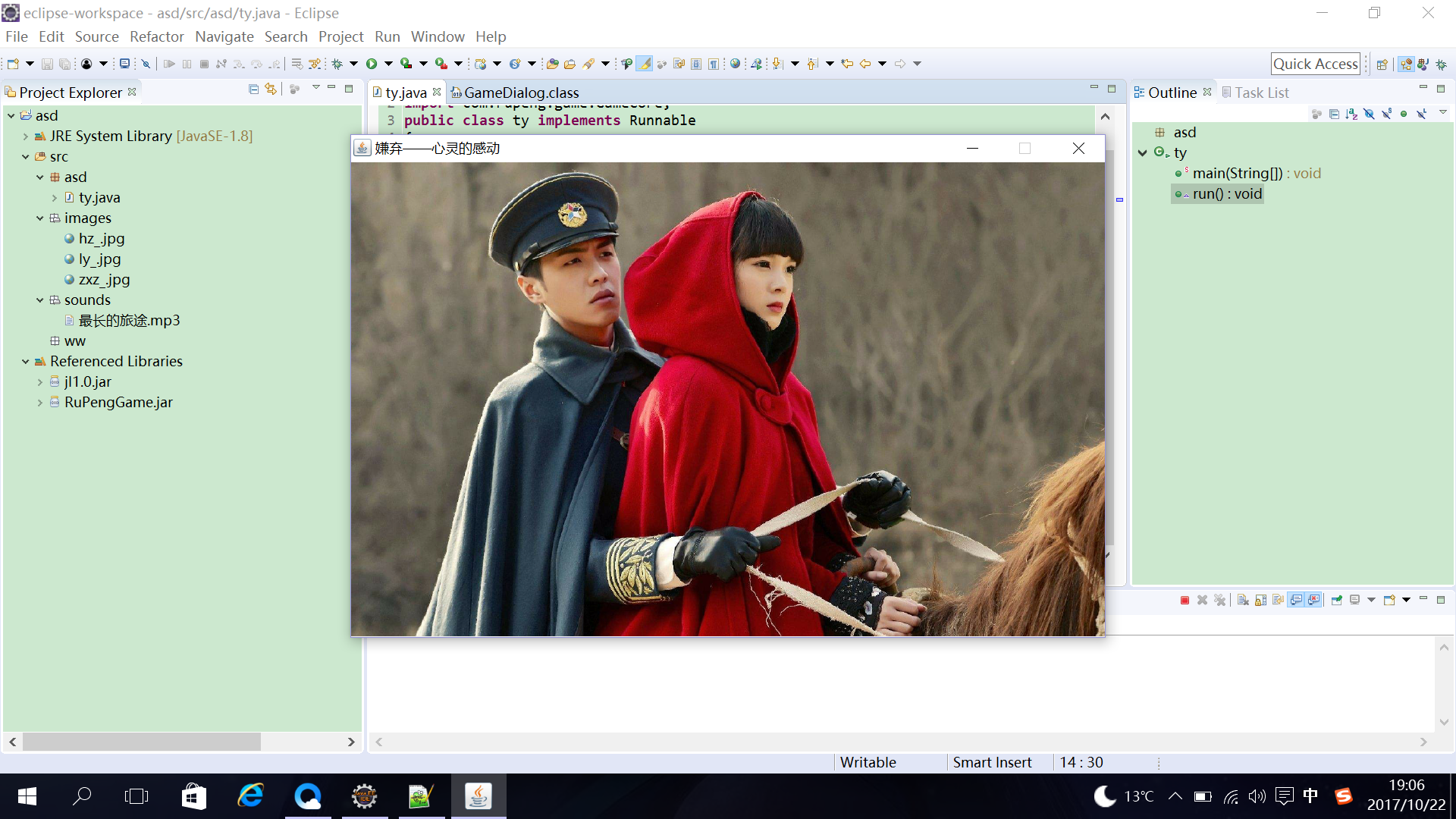The image size is (1456, 819).
Task: Expand RuPengGame.jar node
Action: coord(40,403)
